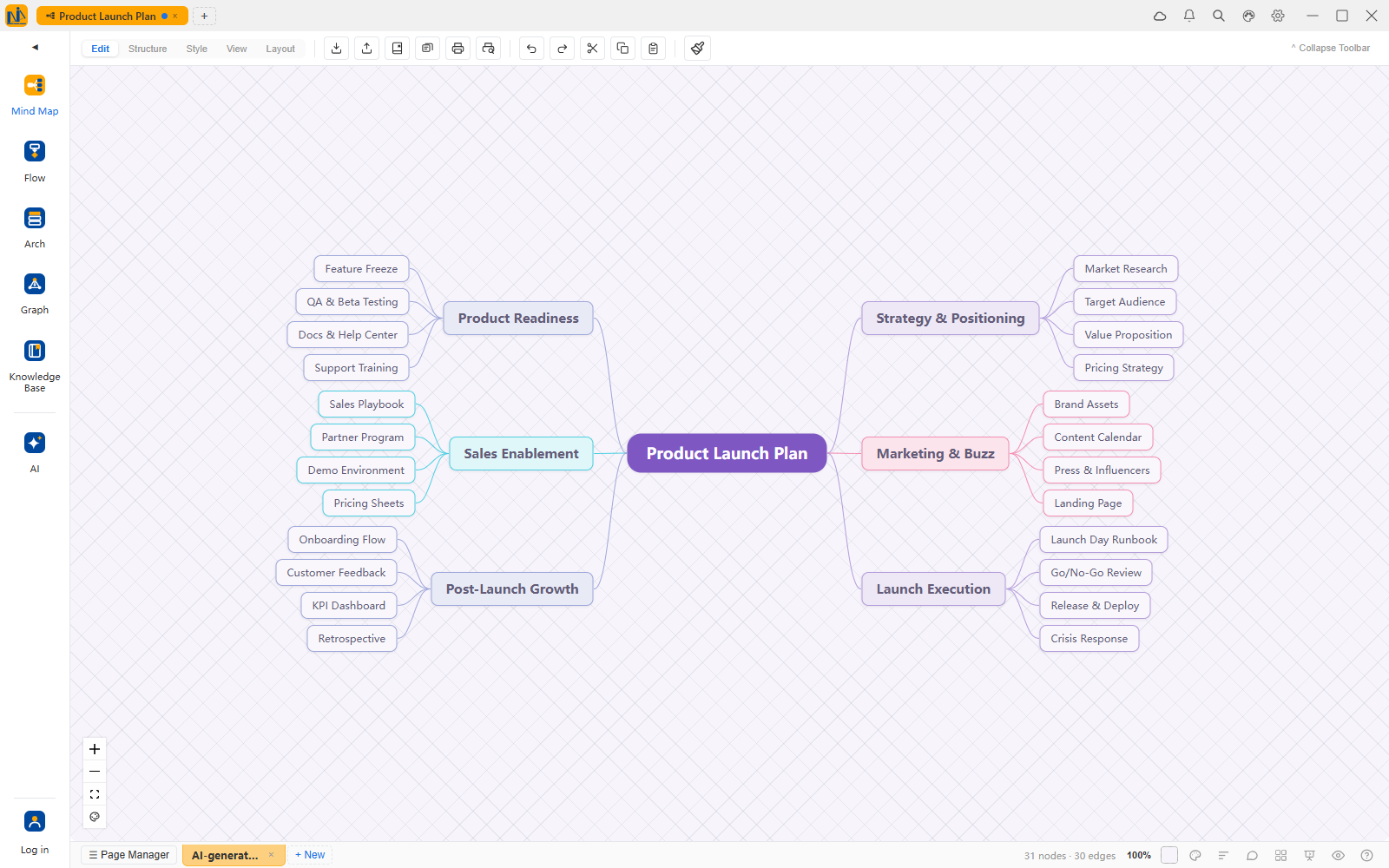
Task: Open the Mind Map module in sidebar
Action: tap(35, 95)
